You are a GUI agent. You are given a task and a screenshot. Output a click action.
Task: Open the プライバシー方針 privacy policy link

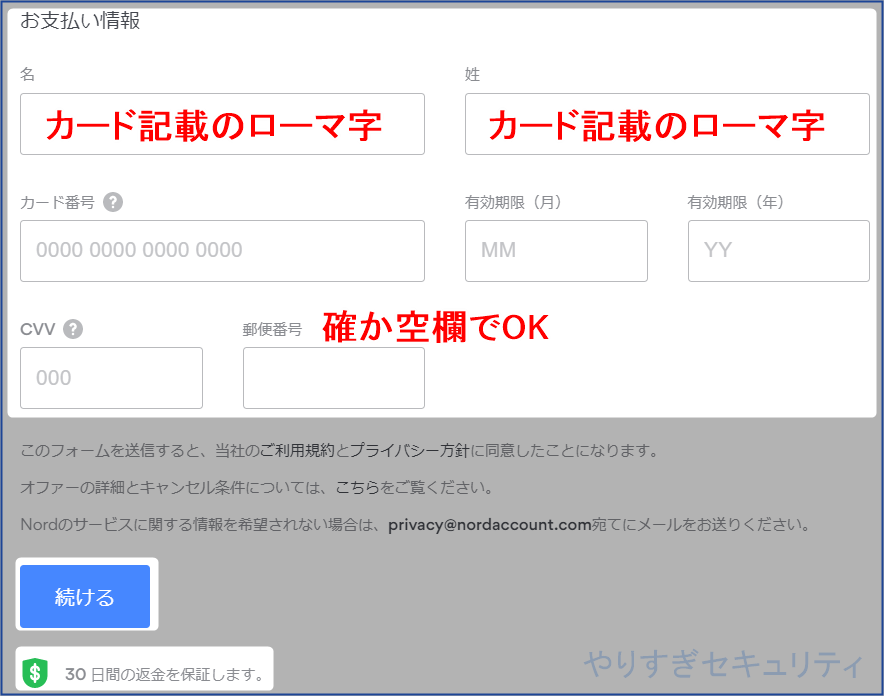tap(410, 450)
